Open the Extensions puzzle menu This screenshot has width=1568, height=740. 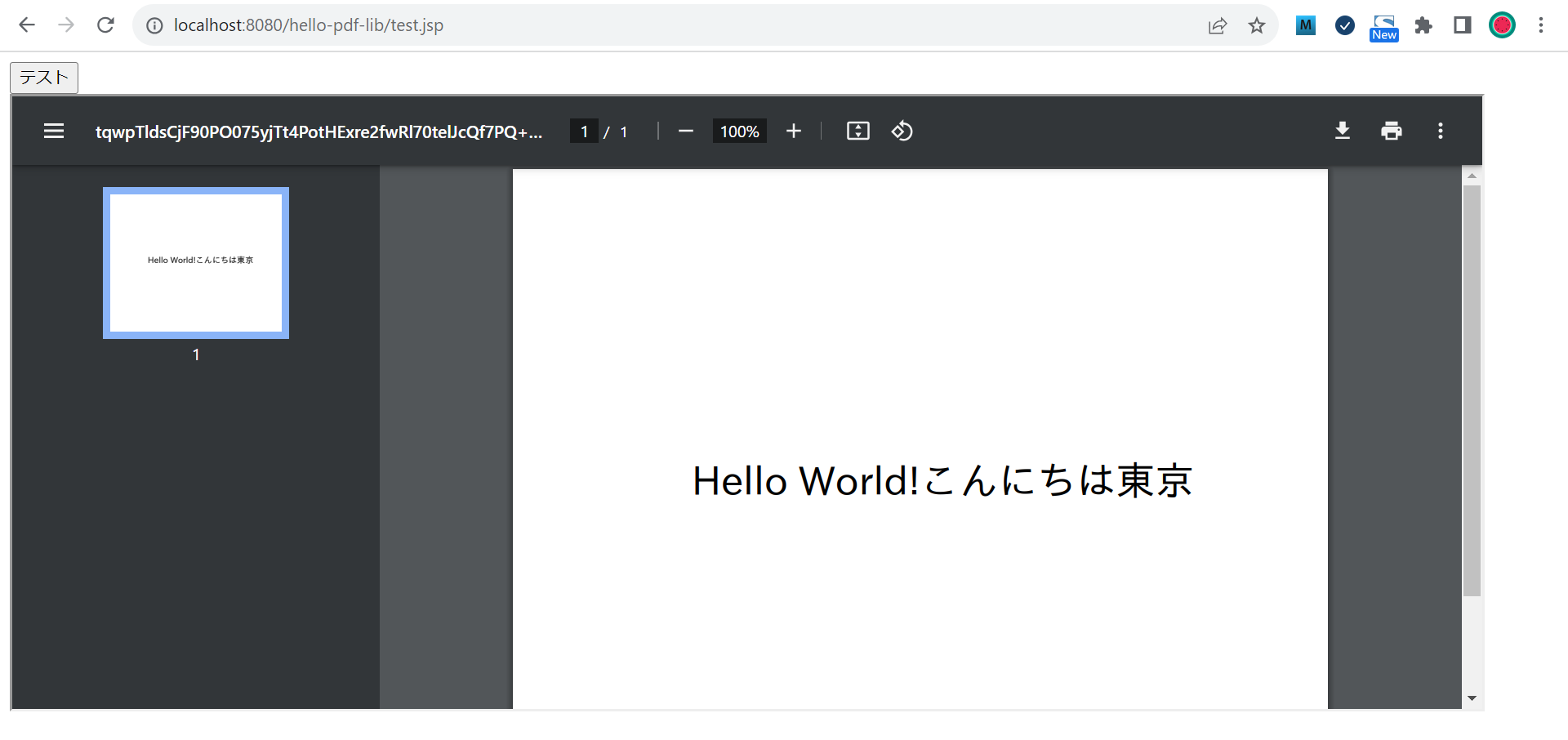click(x=1423, y=25)
